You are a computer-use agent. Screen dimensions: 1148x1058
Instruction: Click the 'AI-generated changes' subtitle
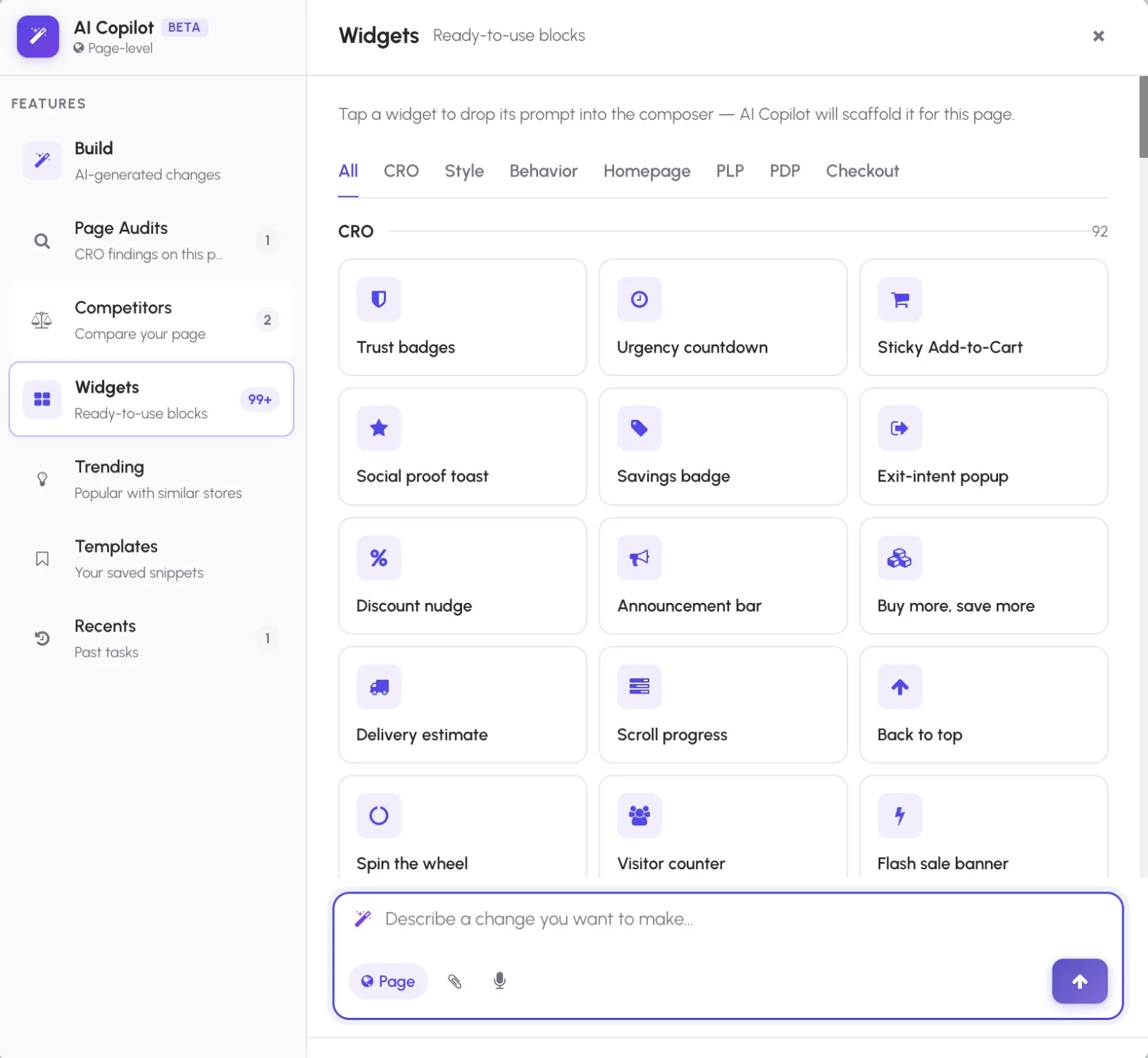[147, 174]
